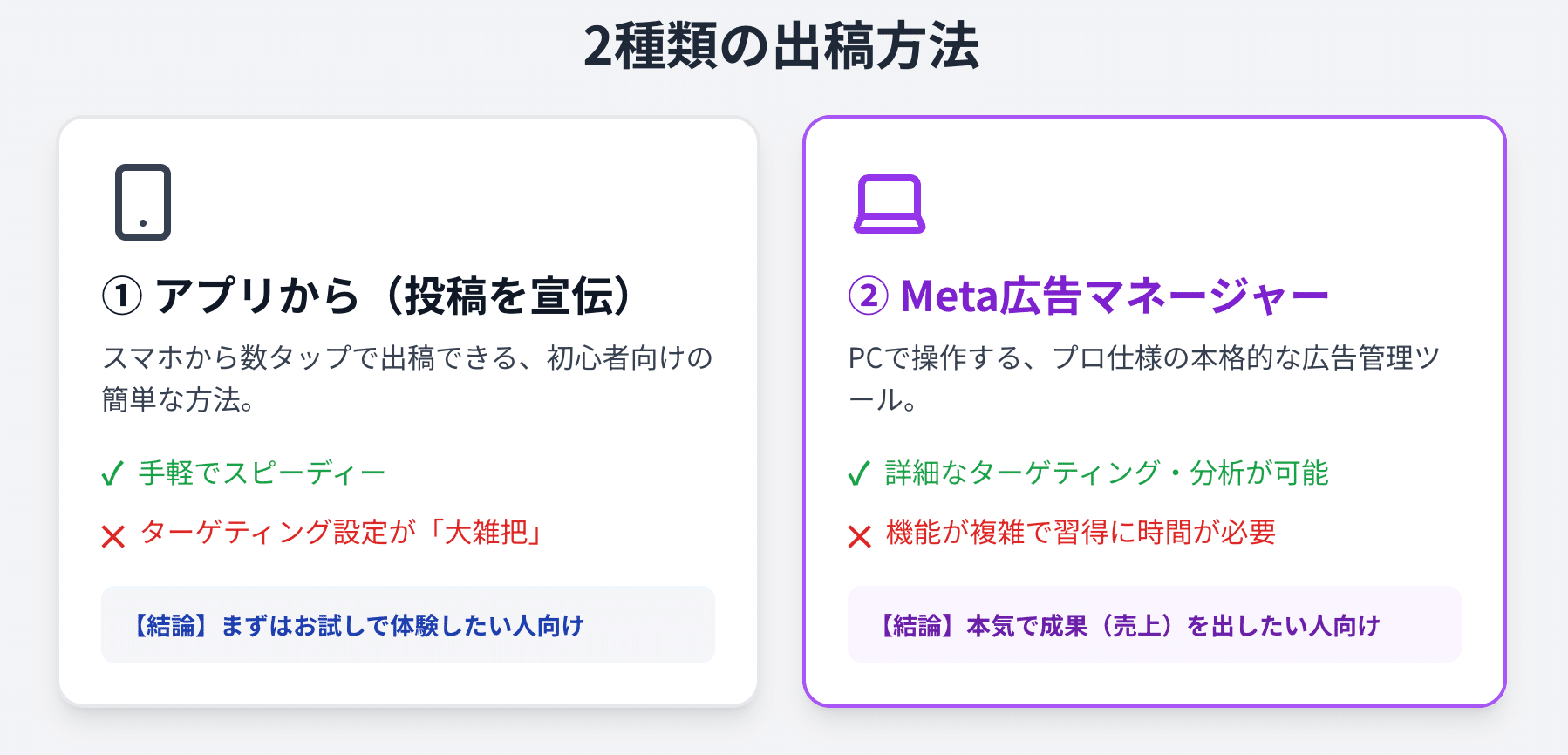Select the アプリから（投稿を宣伝） heading
The image size is (1568, 755).
tap(392, 296)
